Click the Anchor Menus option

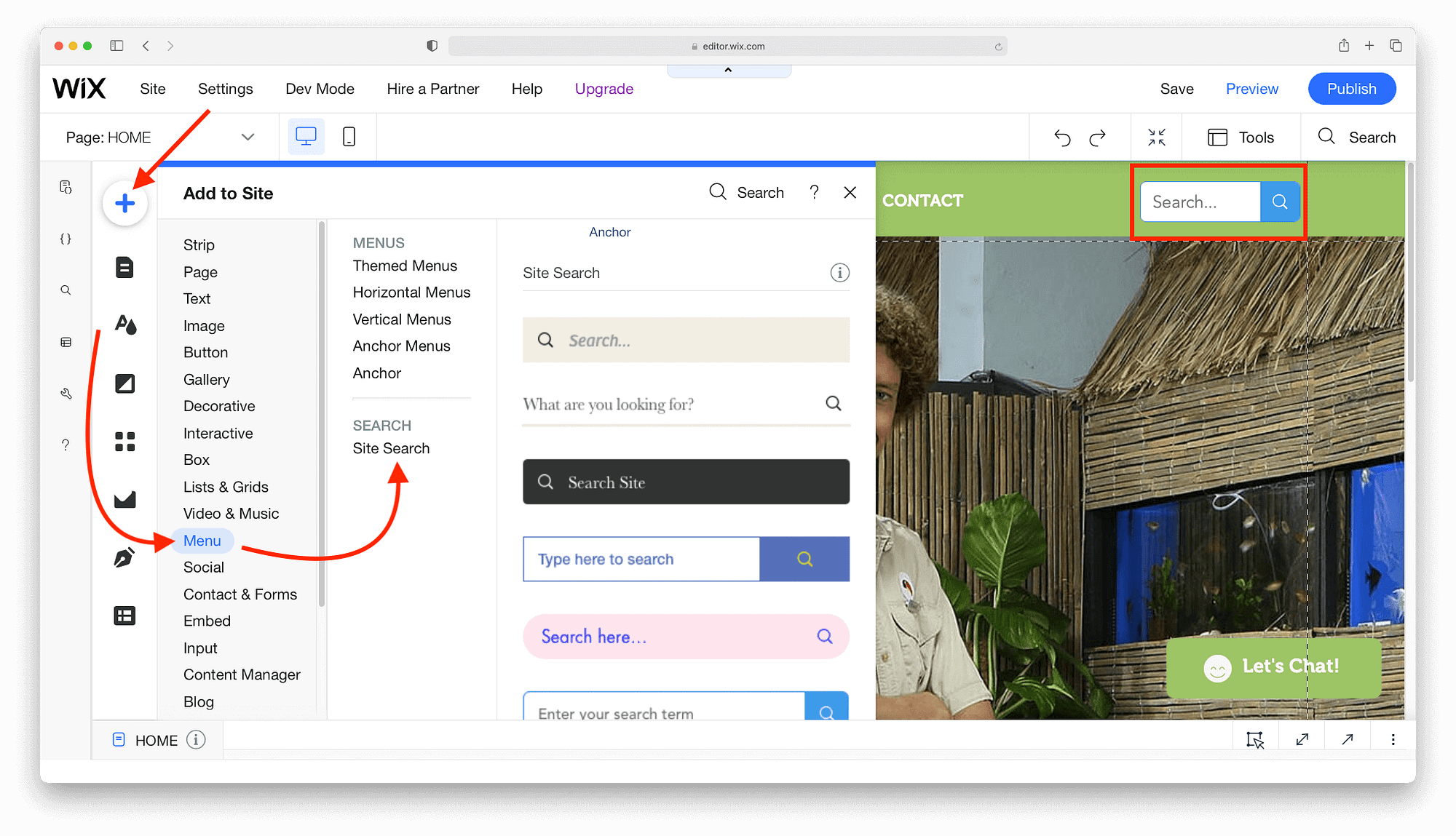[x=401, y=345]
